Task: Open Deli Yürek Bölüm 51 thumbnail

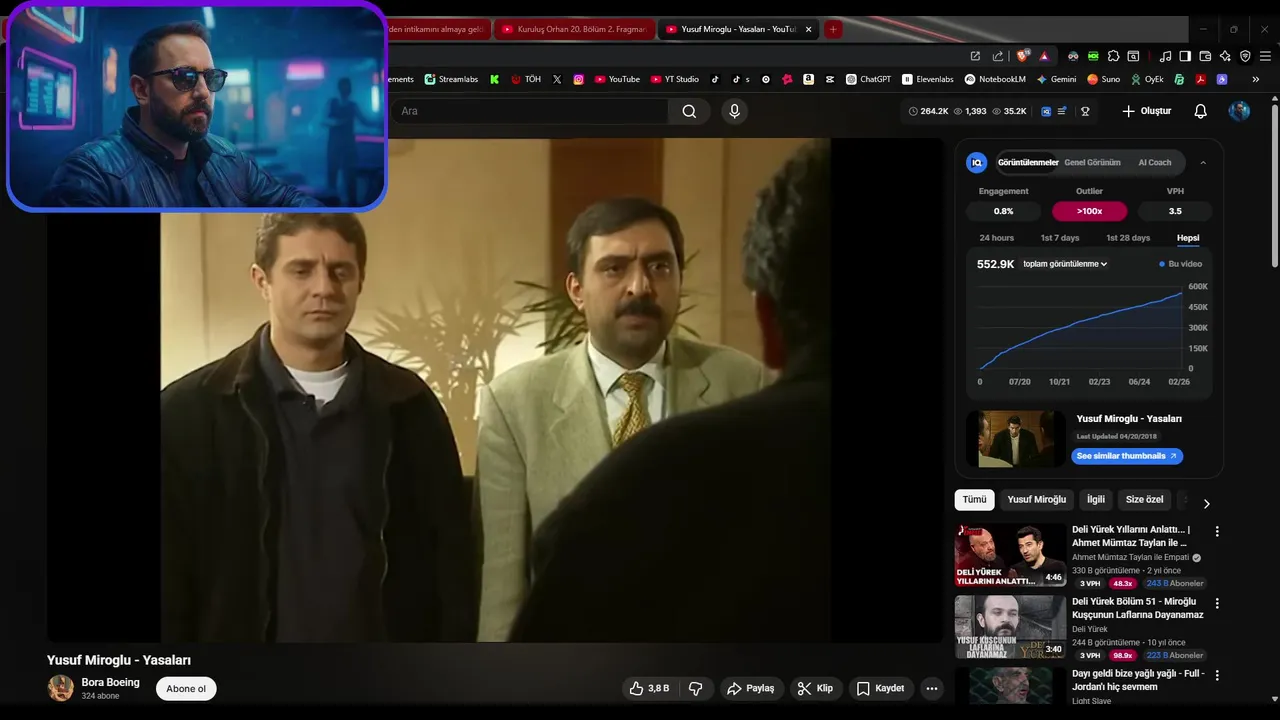Action: pyautogui.click(x=1010, y=627)
